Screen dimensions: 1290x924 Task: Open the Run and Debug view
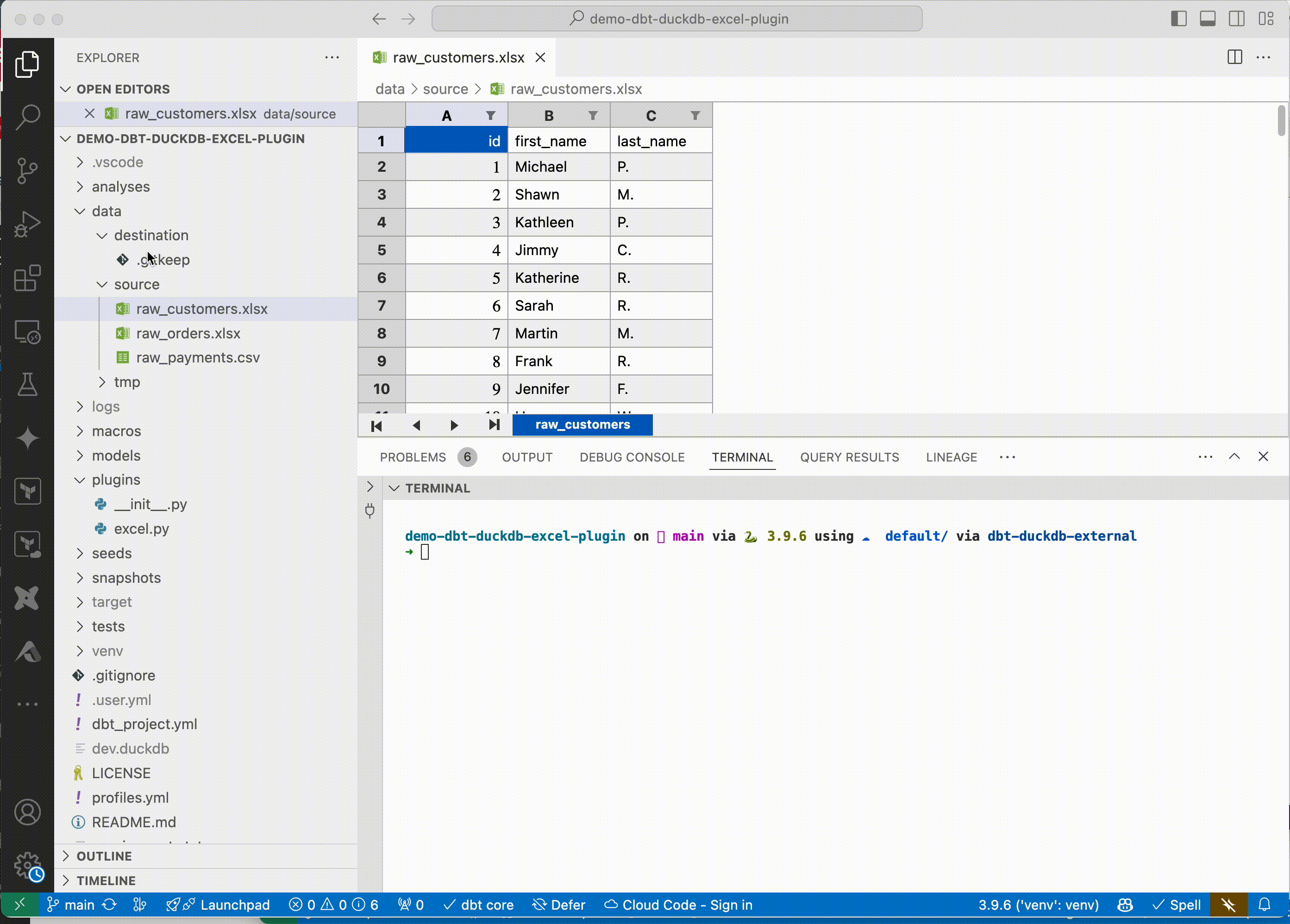coord(27,224)
